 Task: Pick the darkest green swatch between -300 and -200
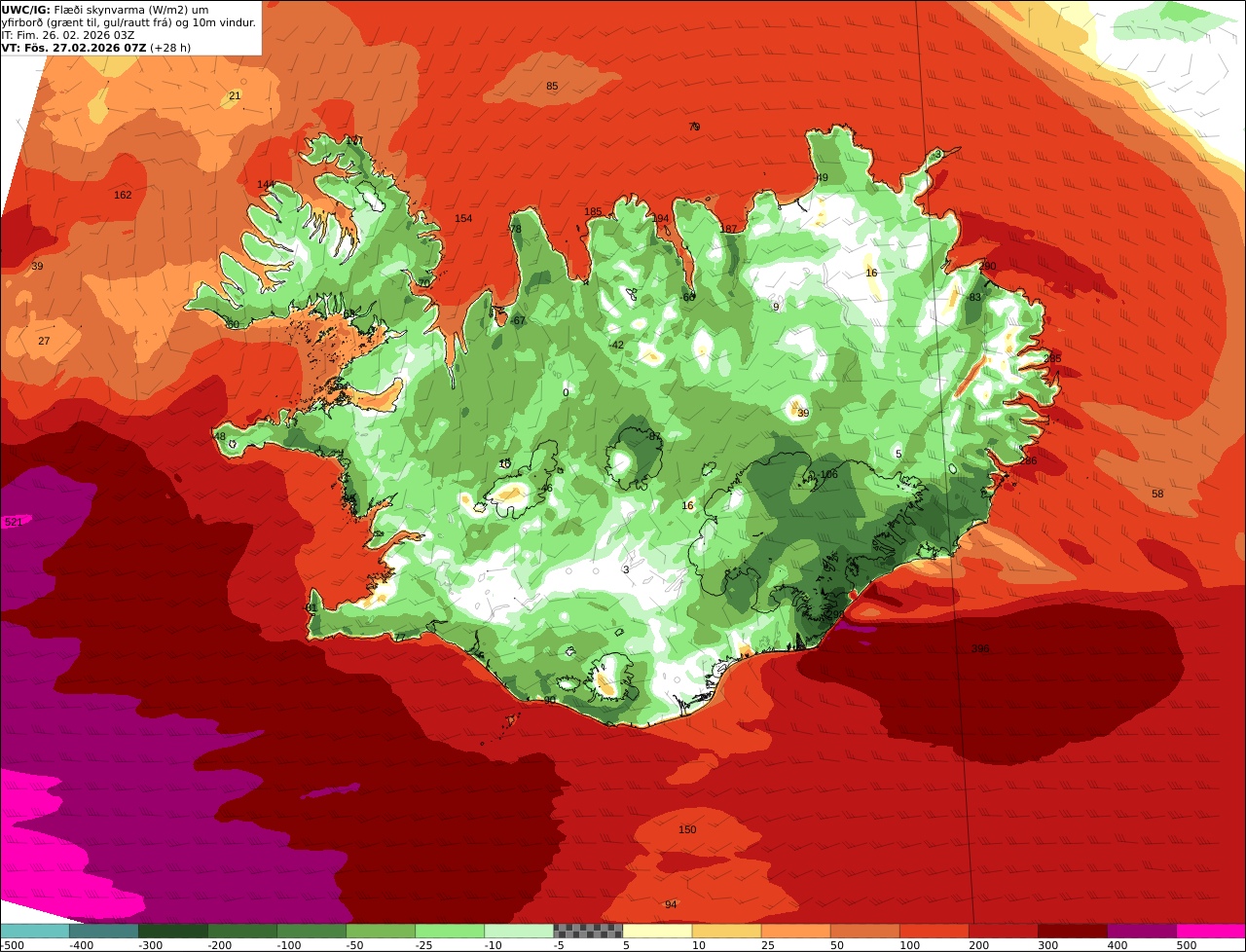point(172,931)
